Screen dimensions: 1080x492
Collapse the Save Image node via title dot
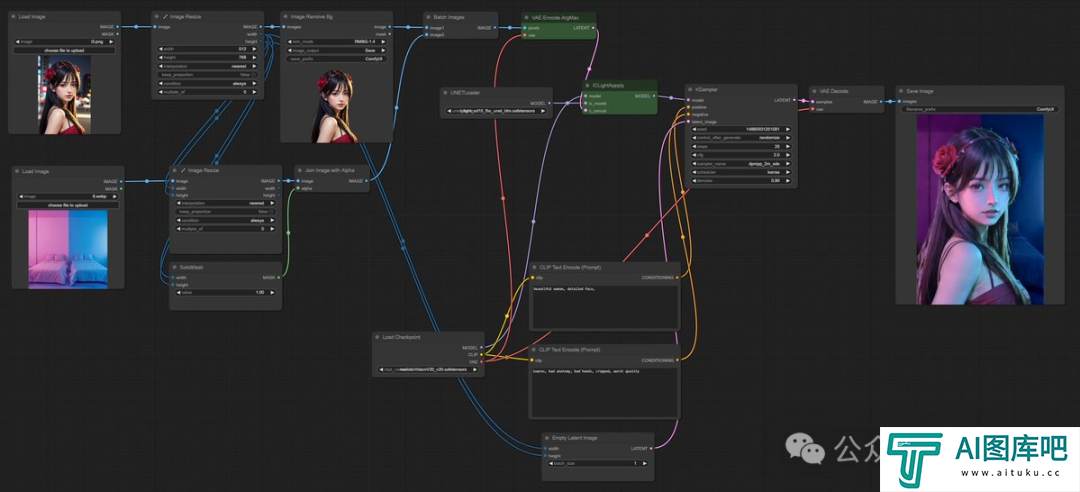tap(902, 91)
